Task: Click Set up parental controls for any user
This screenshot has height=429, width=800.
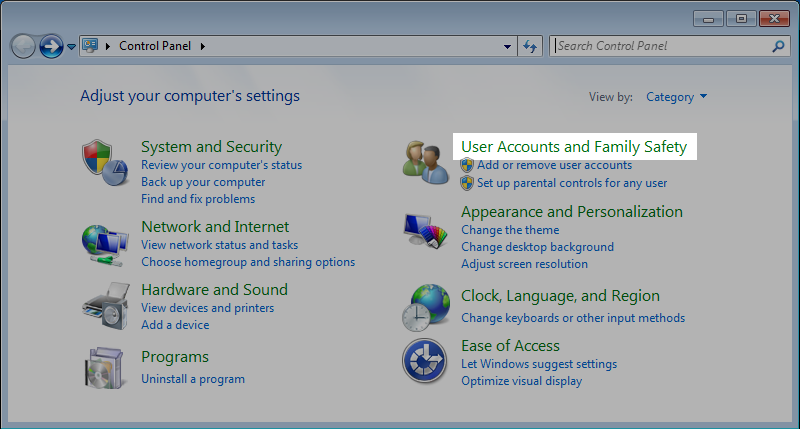Action: 572,183
